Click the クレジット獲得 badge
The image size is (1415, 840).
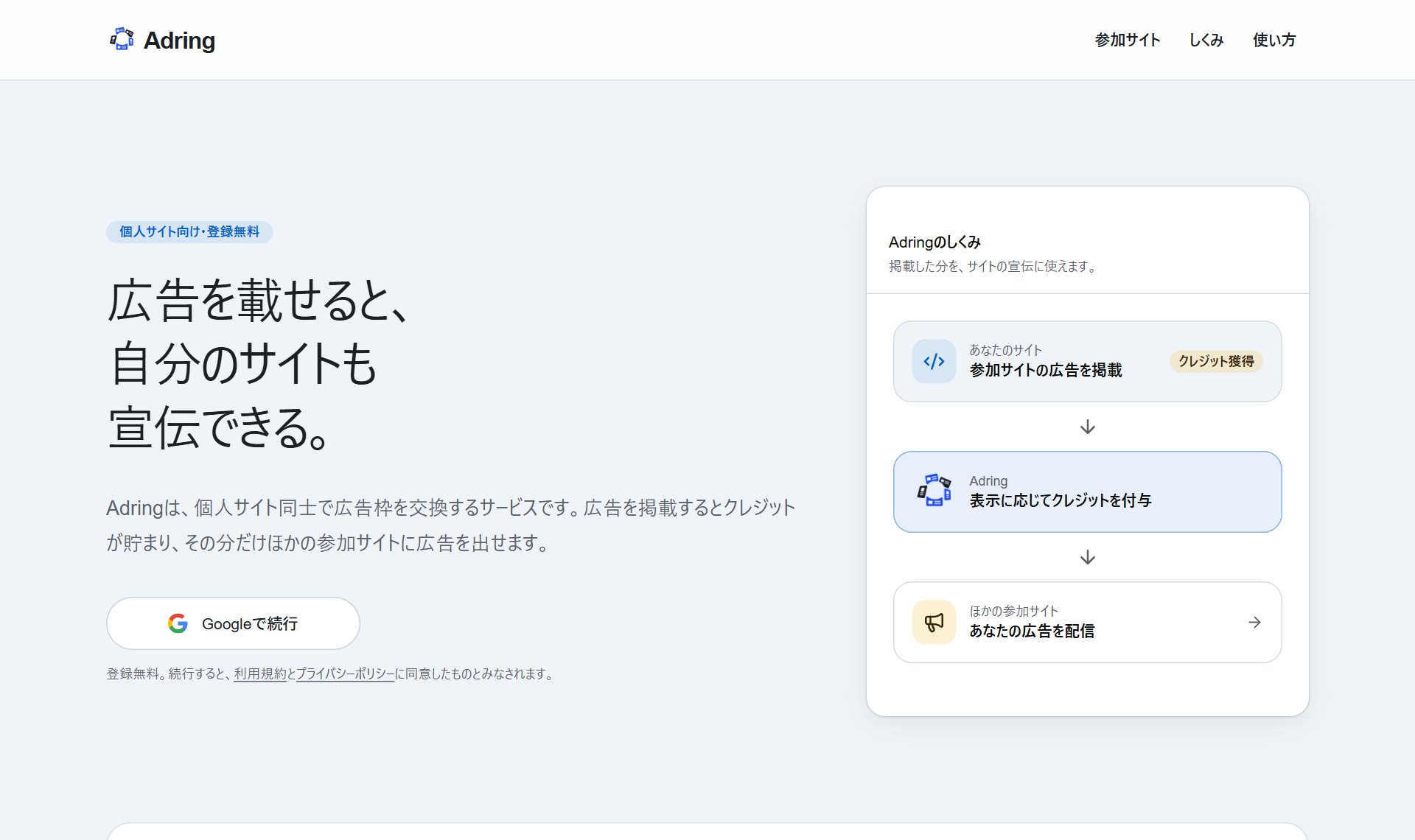coord(1216,361)
